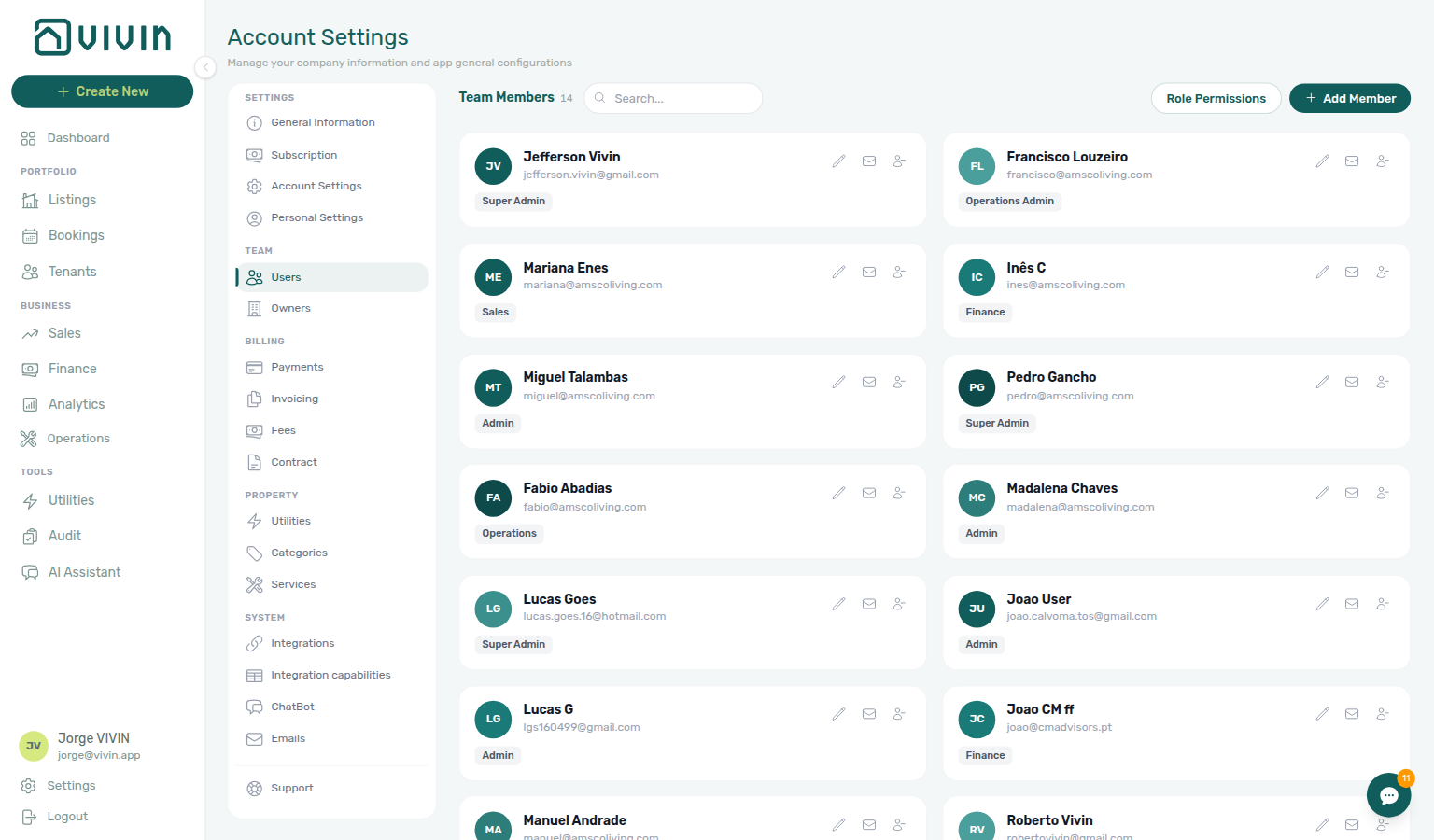The image size is (1434, 840).
Task: Edit Madalena Chaves with the pencil icon
Action: pyautogui.click(x=1322, y=494)
